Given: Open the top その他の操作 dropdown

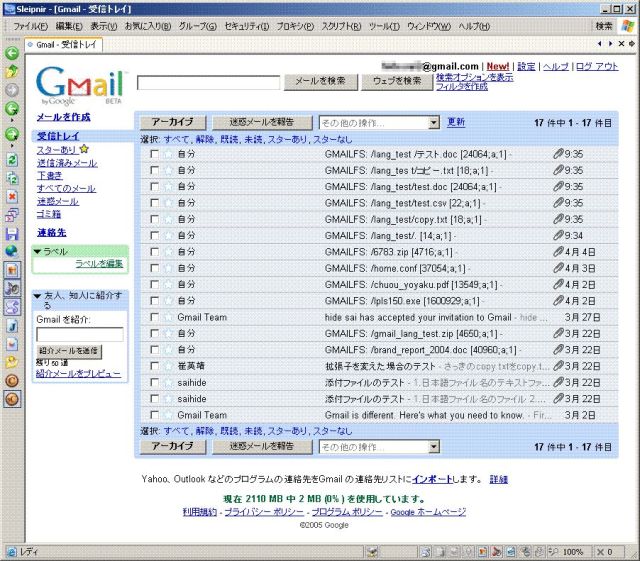Looking at the screenshot, I should [379, 122].
